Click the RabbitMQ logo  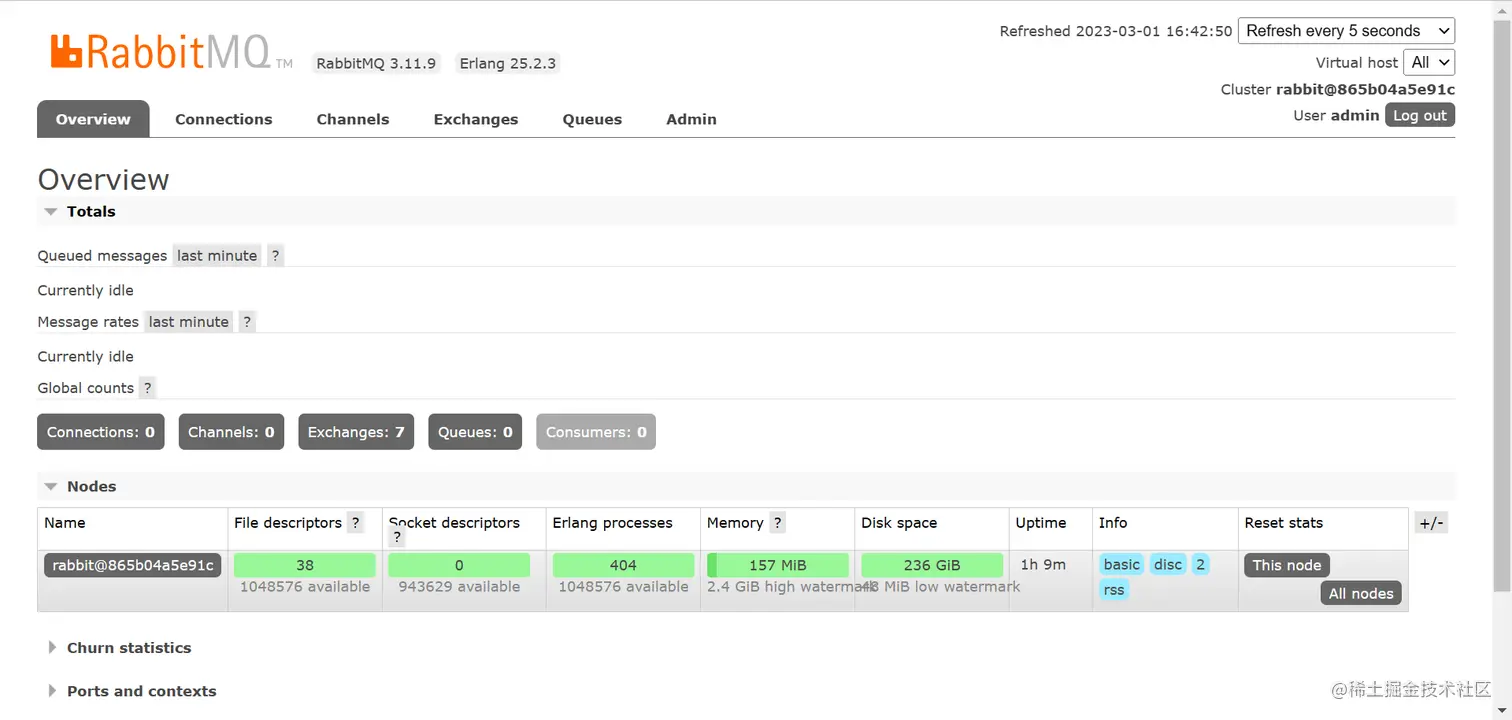coord(172,53)
